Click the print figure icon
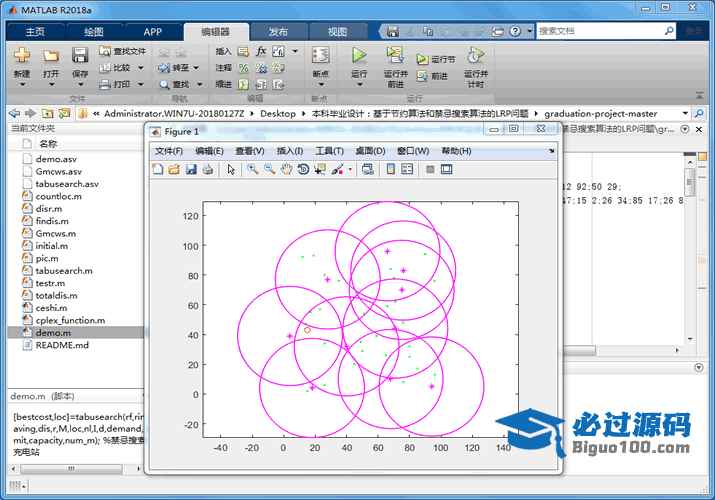 coord(207,170)
